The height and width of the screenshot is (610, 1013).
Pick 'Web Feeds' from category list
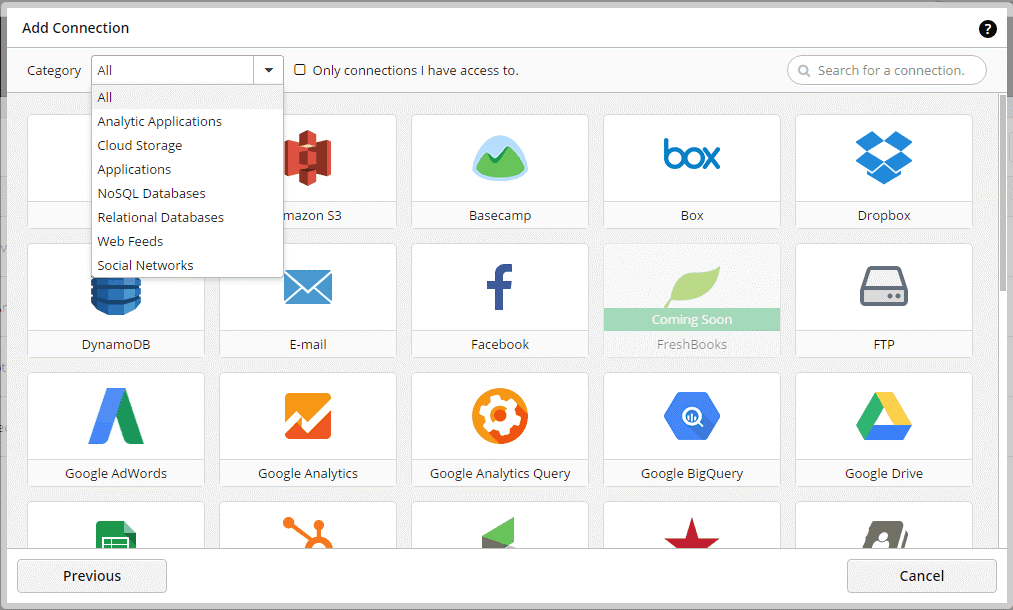coord(187,241)
